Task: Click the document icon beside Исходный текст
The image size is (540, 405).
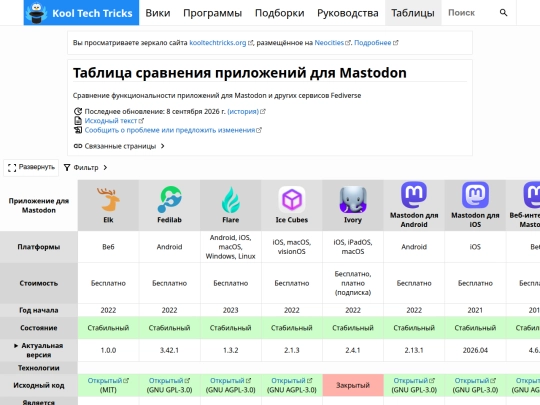Action: click(x=78, y=121)
